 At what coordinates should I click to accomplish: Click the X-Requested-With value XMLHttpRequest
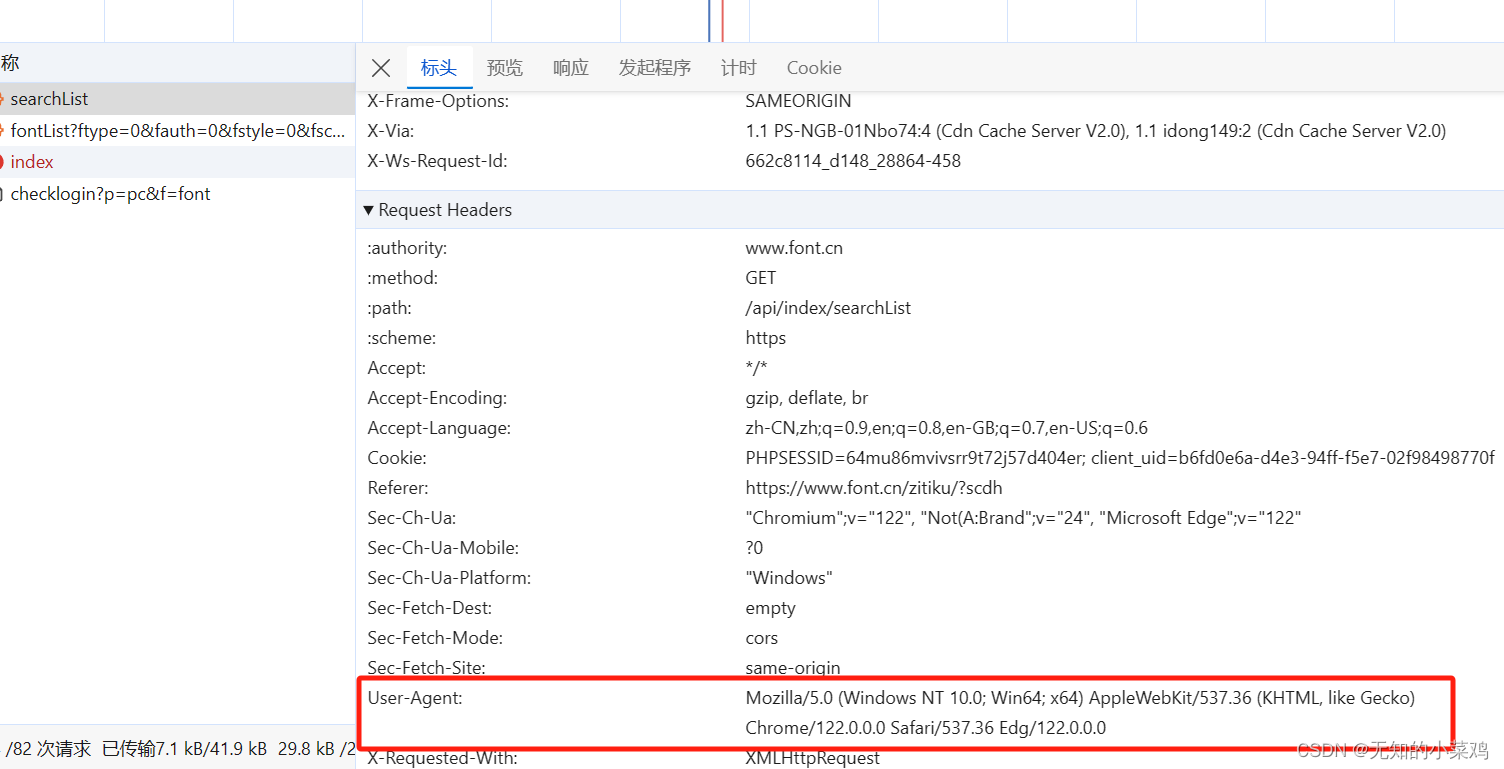click(x=813, y=758)
